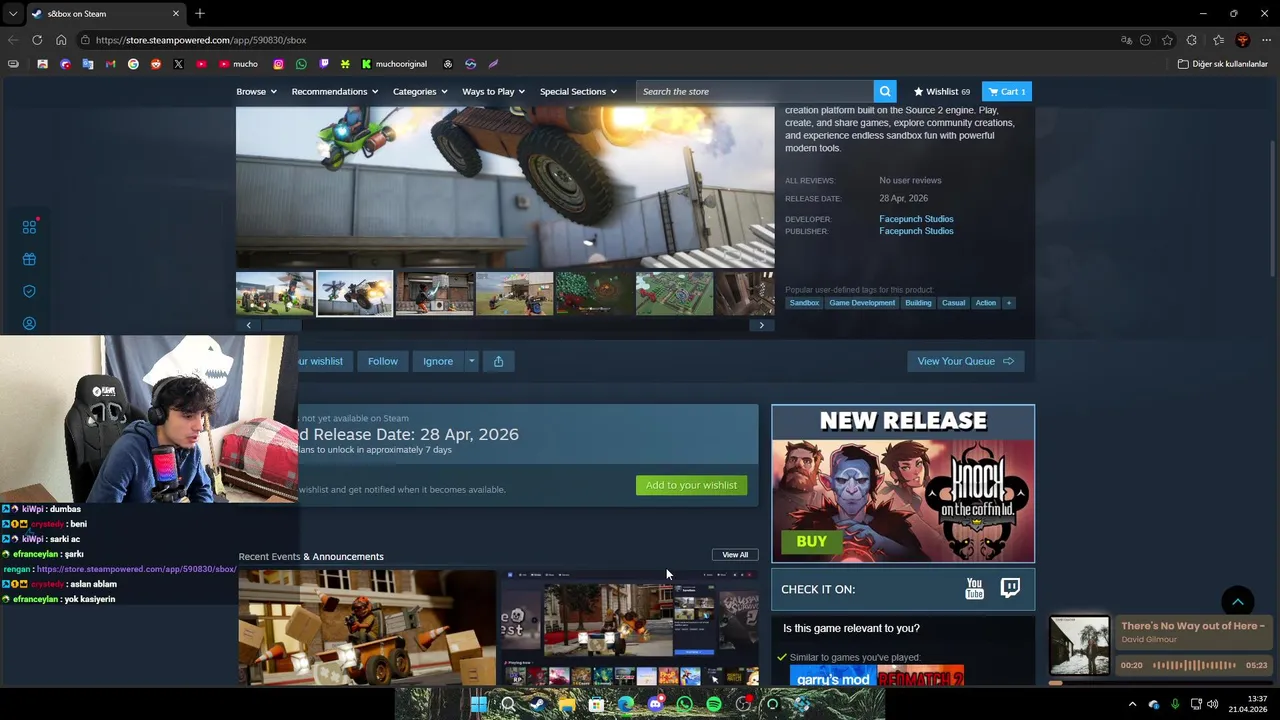Select the Casual tag
This screenshot has width=1280, height=720.
click(953, 303)
